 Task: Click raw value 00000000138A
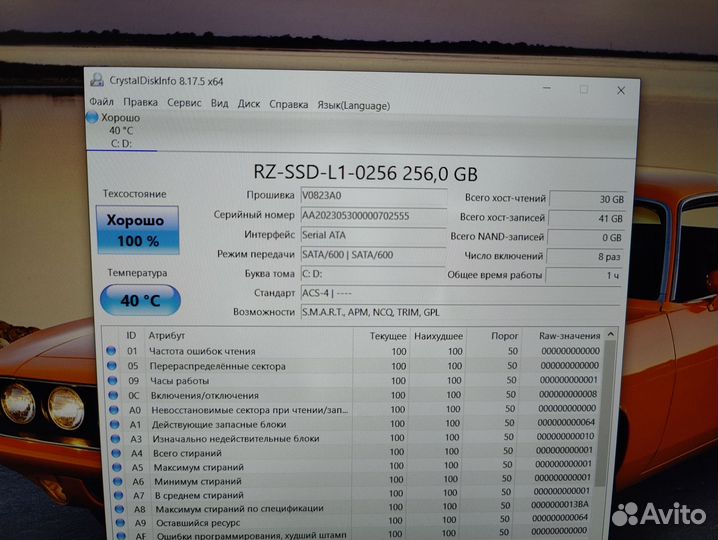click(x=560, y=504)
